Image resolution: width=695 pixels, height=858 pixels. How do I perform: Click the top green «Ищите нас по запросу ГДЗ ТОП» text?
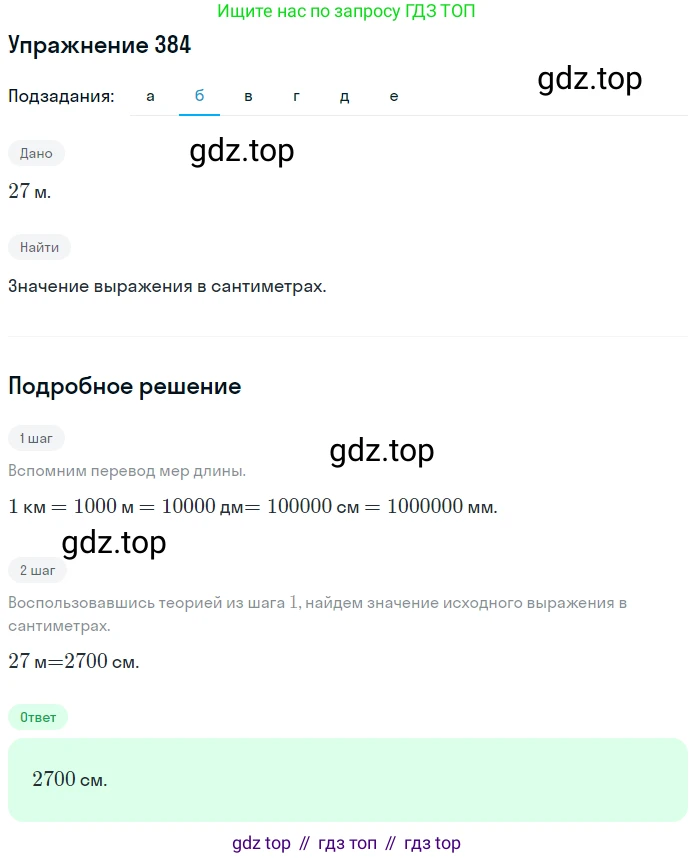(x=346, y=11)
